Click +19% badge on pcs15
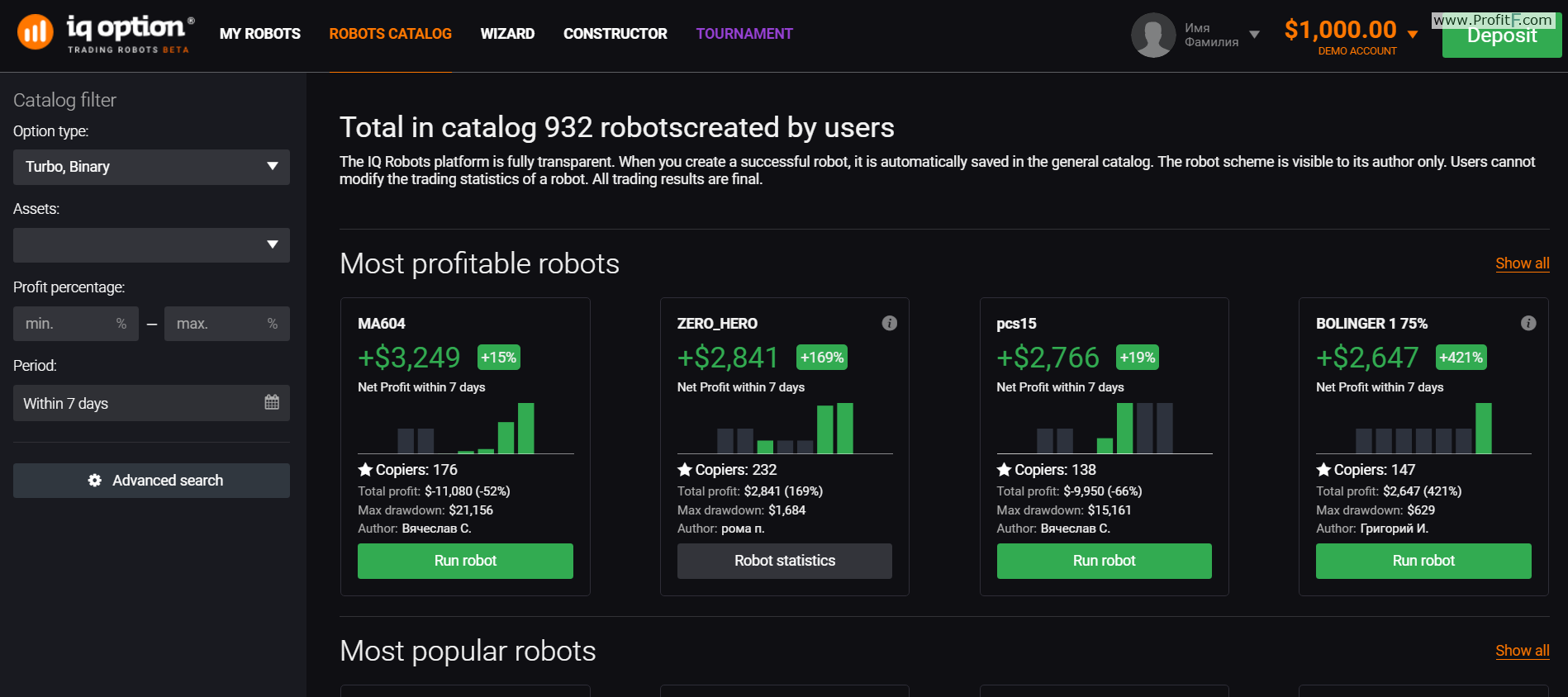The height and width of the screenshot is (697, 1568). 1138,358
